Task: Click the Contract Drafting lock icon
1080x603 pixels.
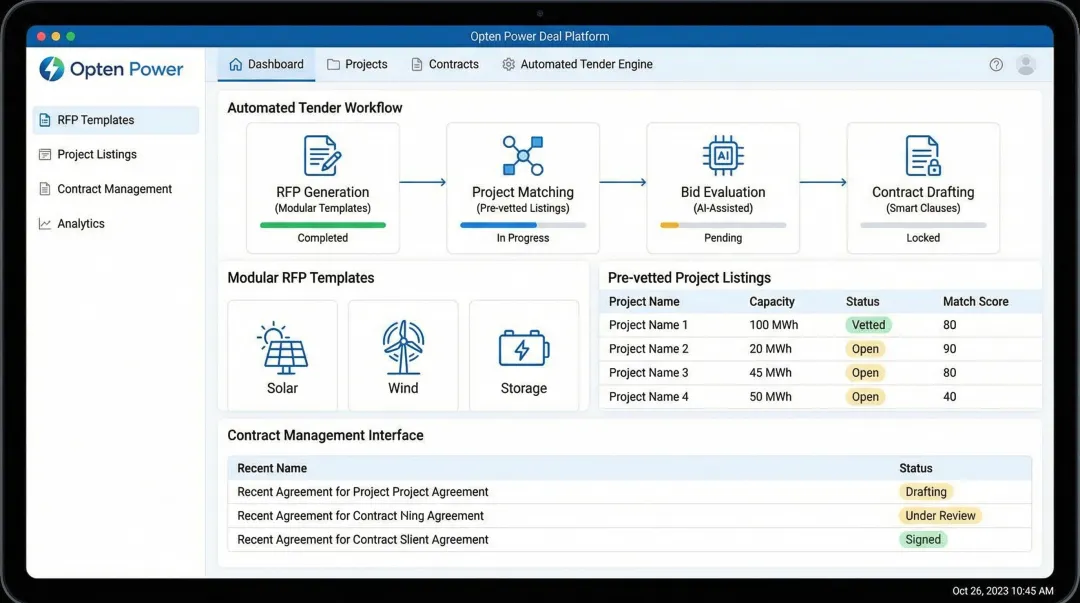Action: (x=922, y=153)
